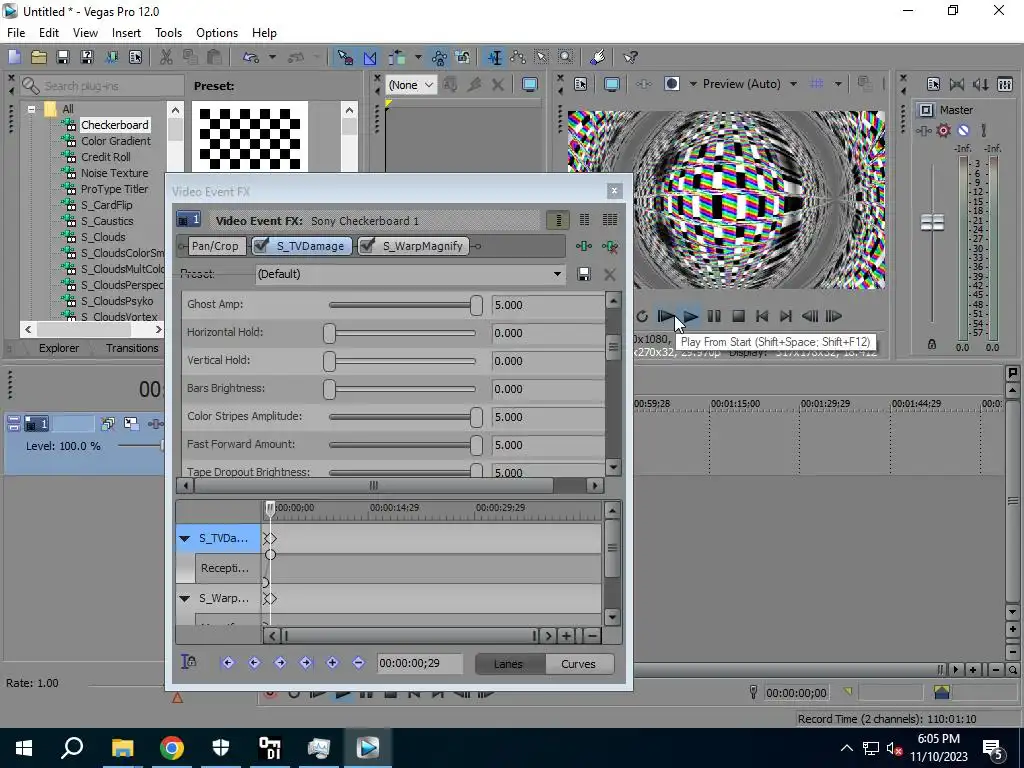Toggle Automatic Crossfades in main toolbar
This screenshot has width=1024, height=768.
370,57
